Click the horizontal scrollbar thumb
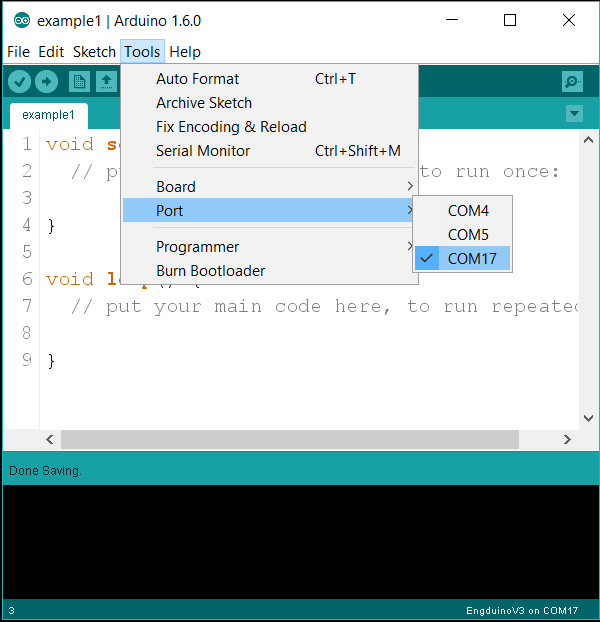Screen dimensions: 600x622 (290, 440)
